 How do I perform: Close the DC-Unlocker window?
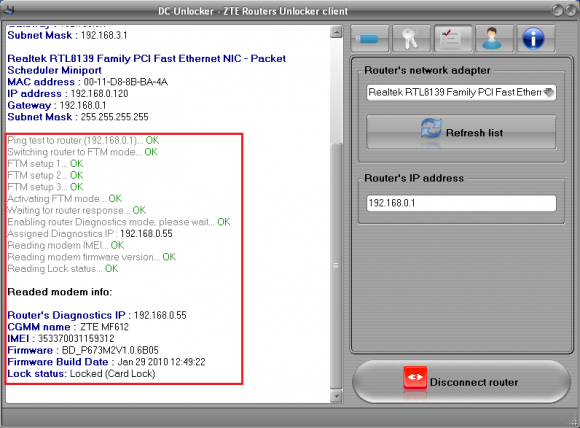tap(571, 10)
